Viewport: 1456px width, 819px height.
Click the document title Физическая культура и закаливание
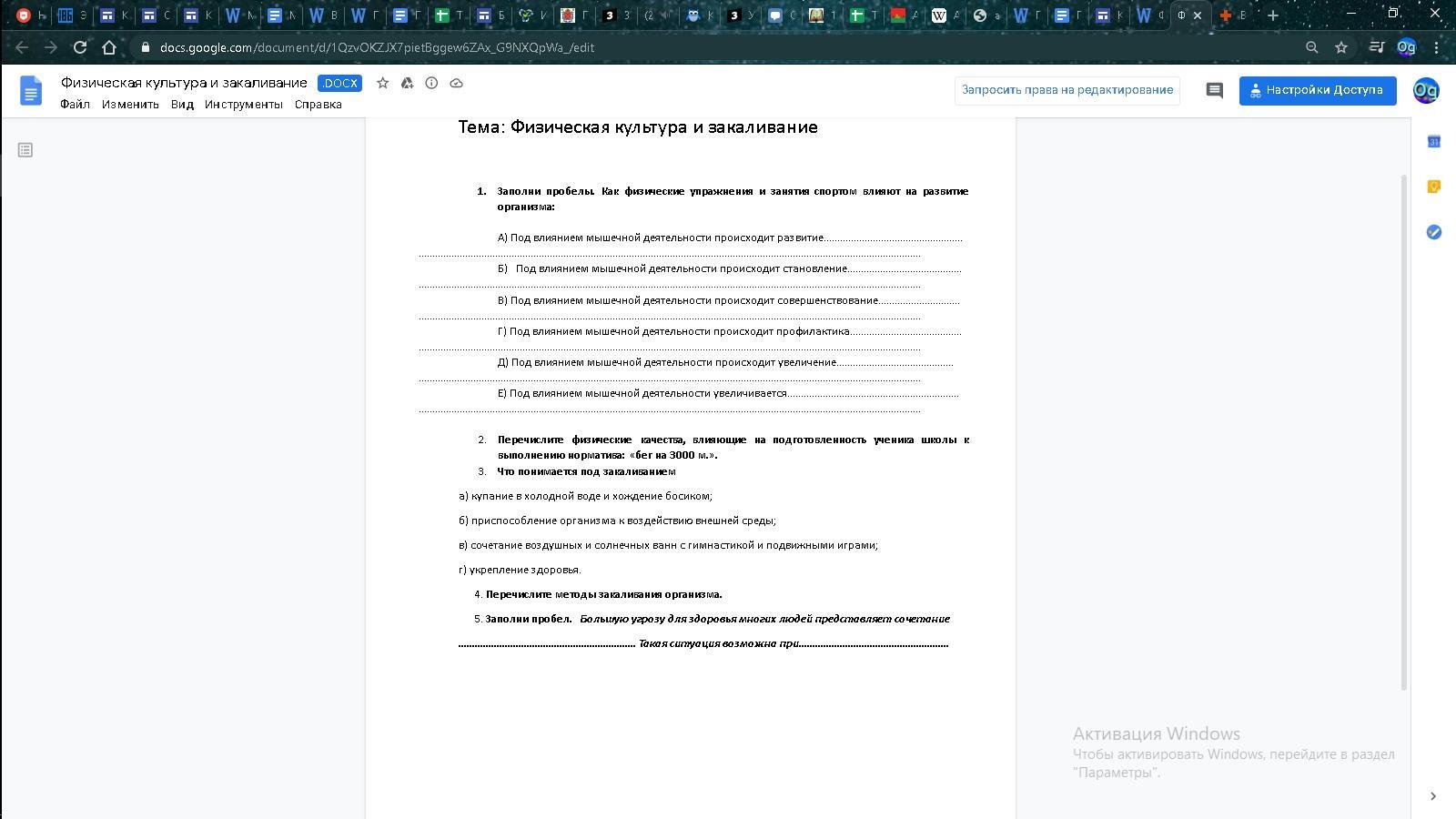(184, 83)
